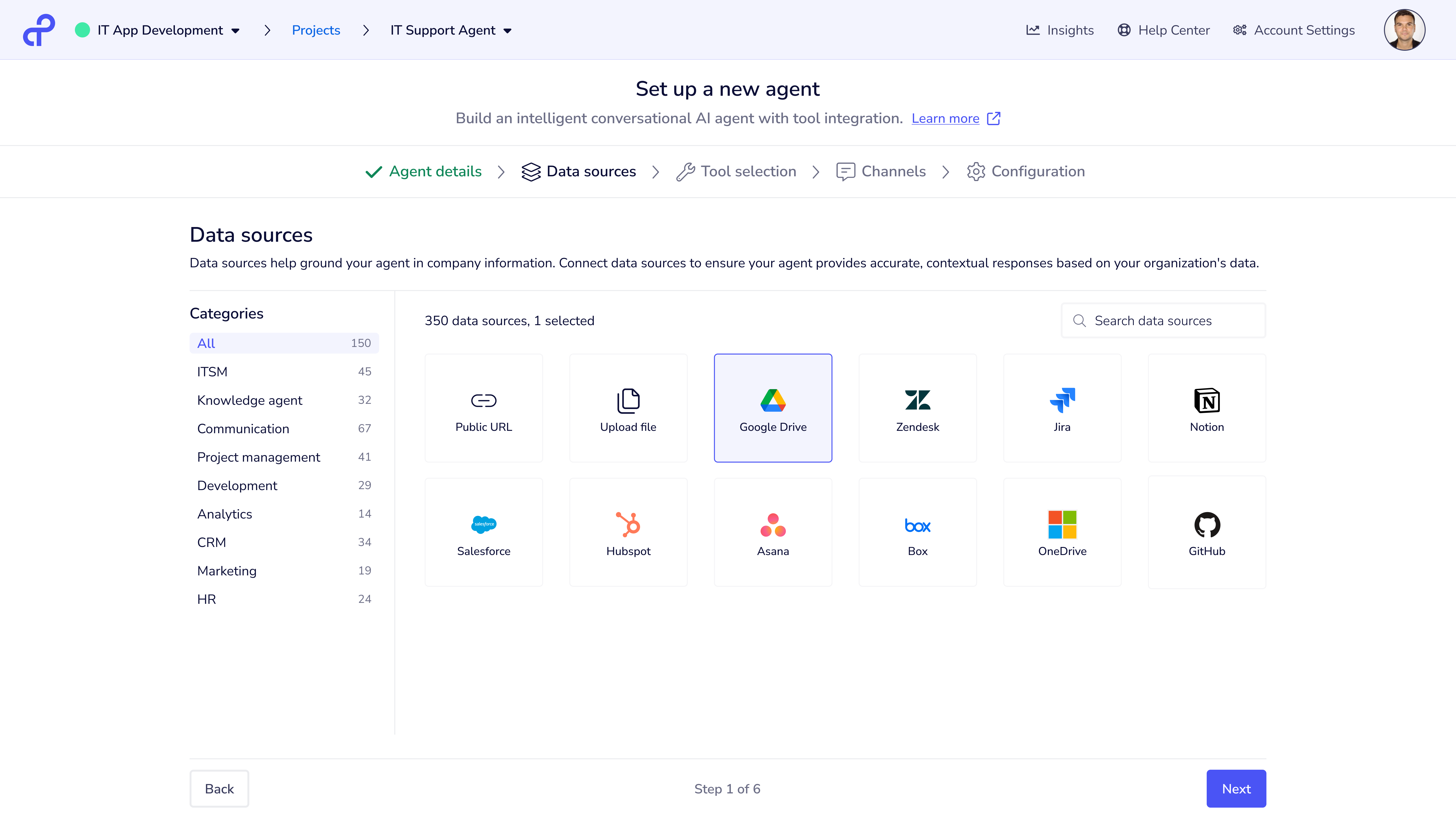Select the GitHub octocat icon
The width and height of the screenshot is (1456, 819).
coord(1207,524)
